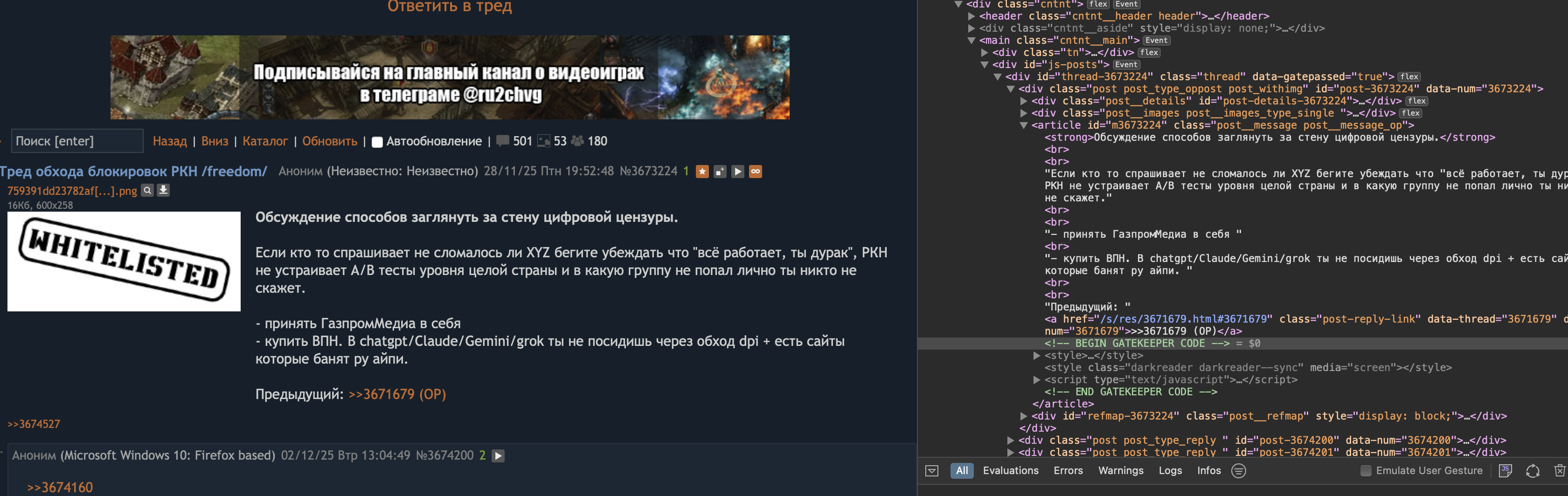Click the play triangle icon on reply №3674200

pyautogui.click(x=498, y=456)
